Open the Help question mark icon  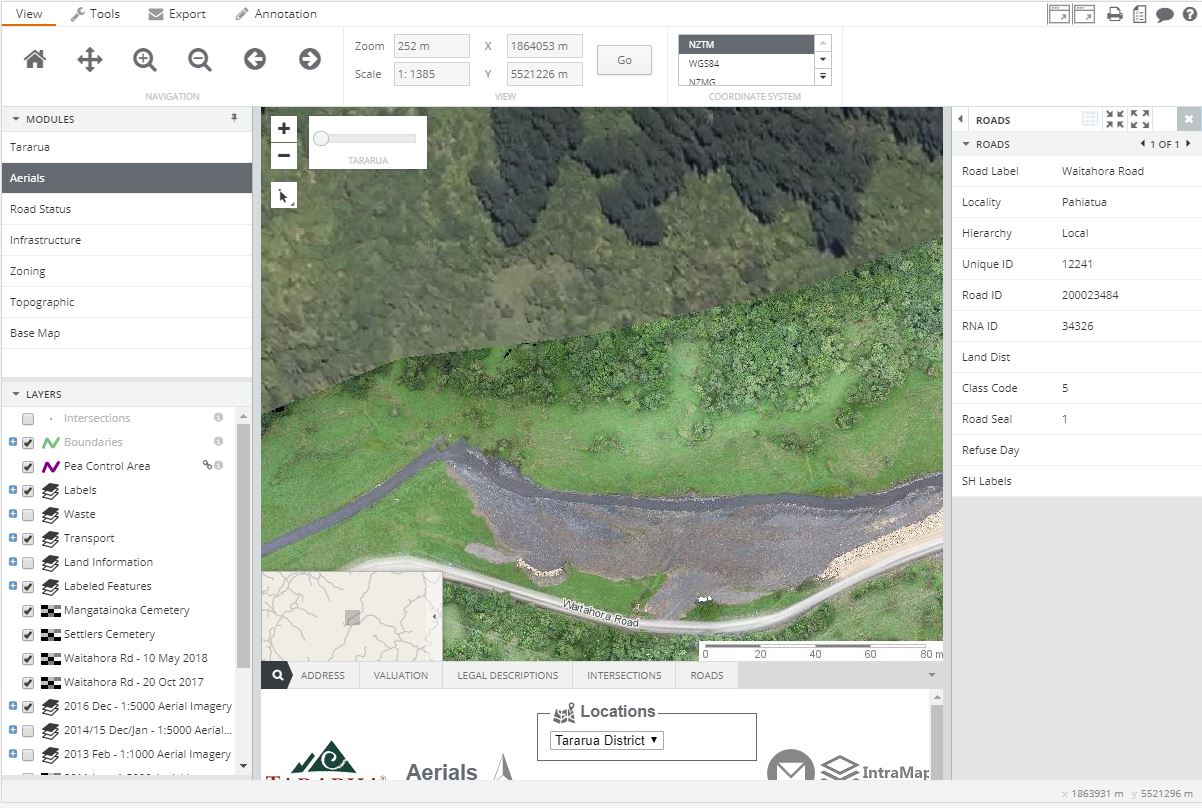(x=1190, y=14)
